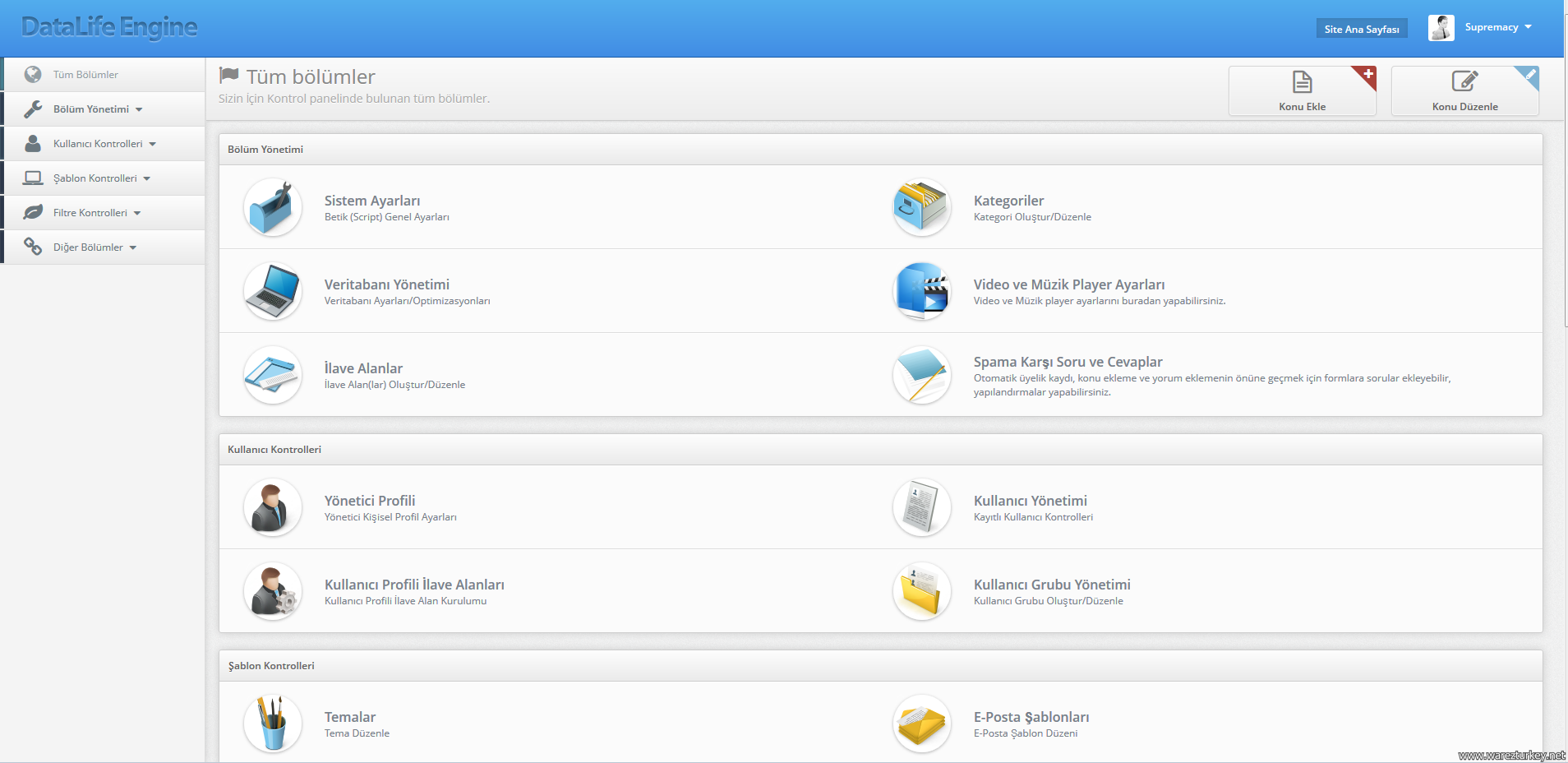Click the 'Kullanıcı Grubu Oluştur/Düzenle' description

[x=1049, y=601]
